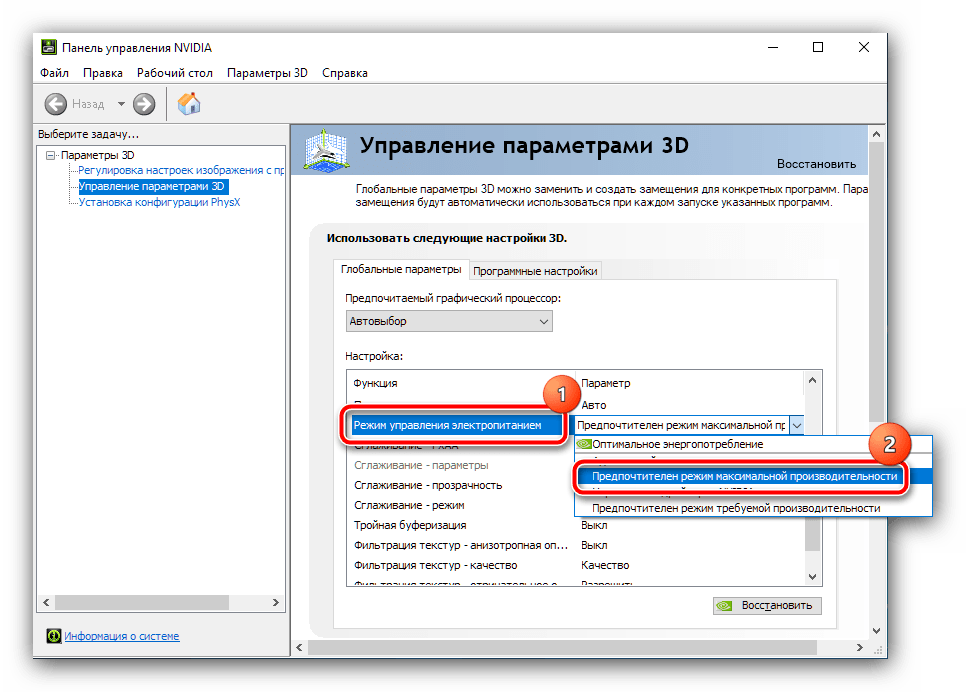The height and width of the screenshot is (692, 966).
Task: Open the Автовыбор graphics processor dropdown
Action: (449, 321)
